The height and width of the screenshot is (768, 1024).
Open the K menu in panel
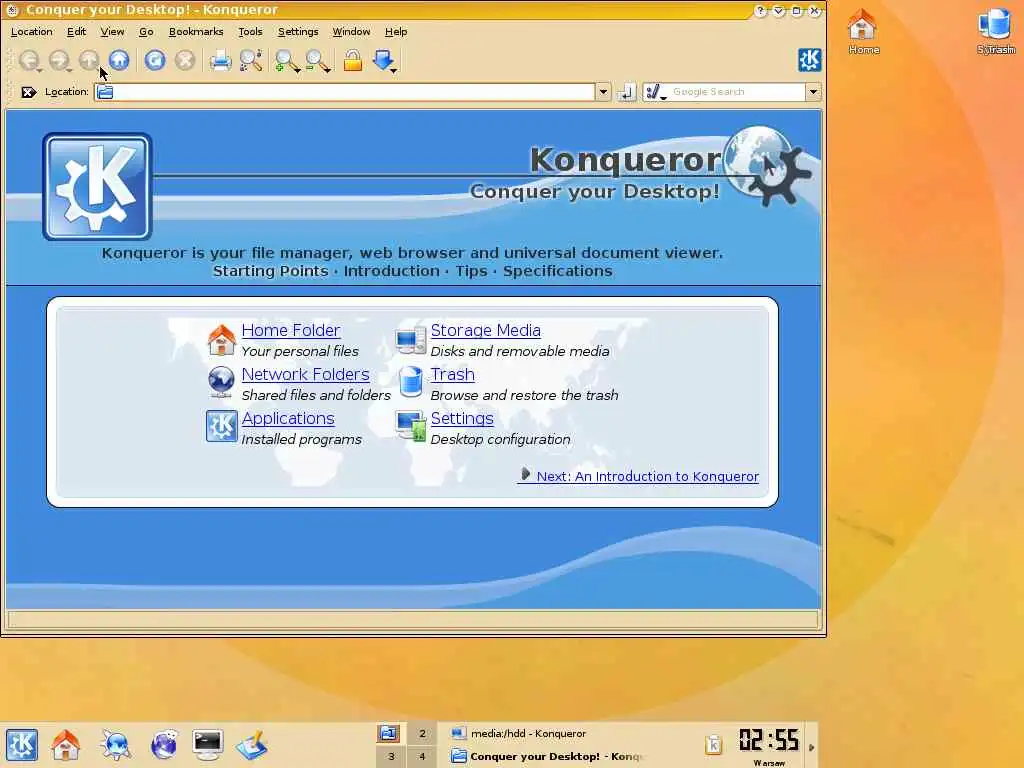(22, 744)
